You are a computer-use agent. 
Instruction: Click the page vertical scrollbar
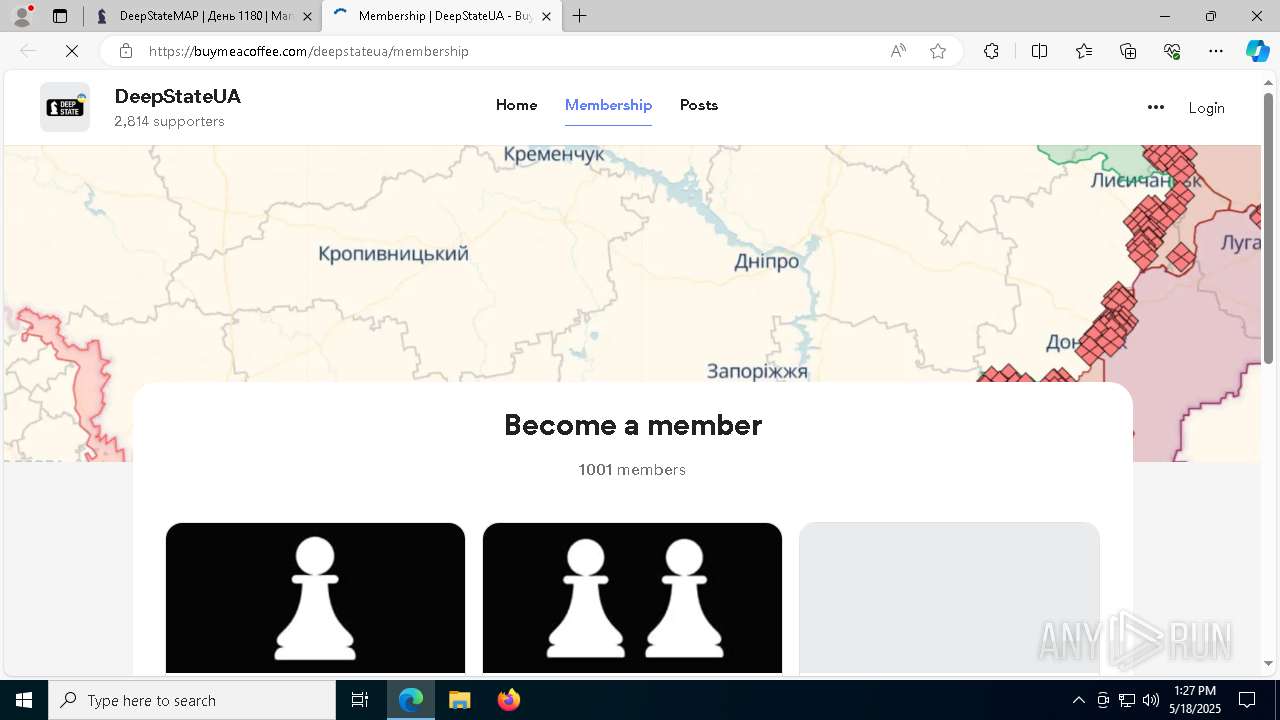point(1269,228)
